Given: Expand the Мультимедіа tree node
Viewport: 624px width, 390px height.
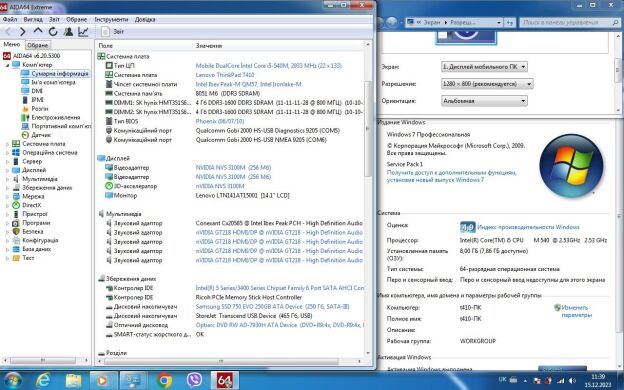Looking at the screenshot, I should (8, 179).
